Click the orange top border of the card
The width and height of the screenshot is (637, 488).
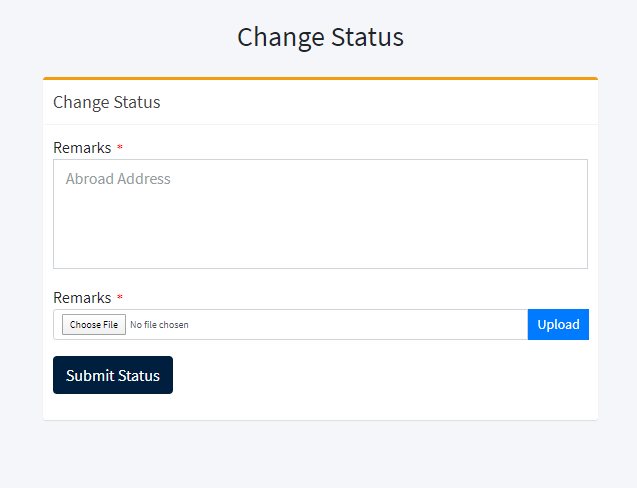coord(321,78)
